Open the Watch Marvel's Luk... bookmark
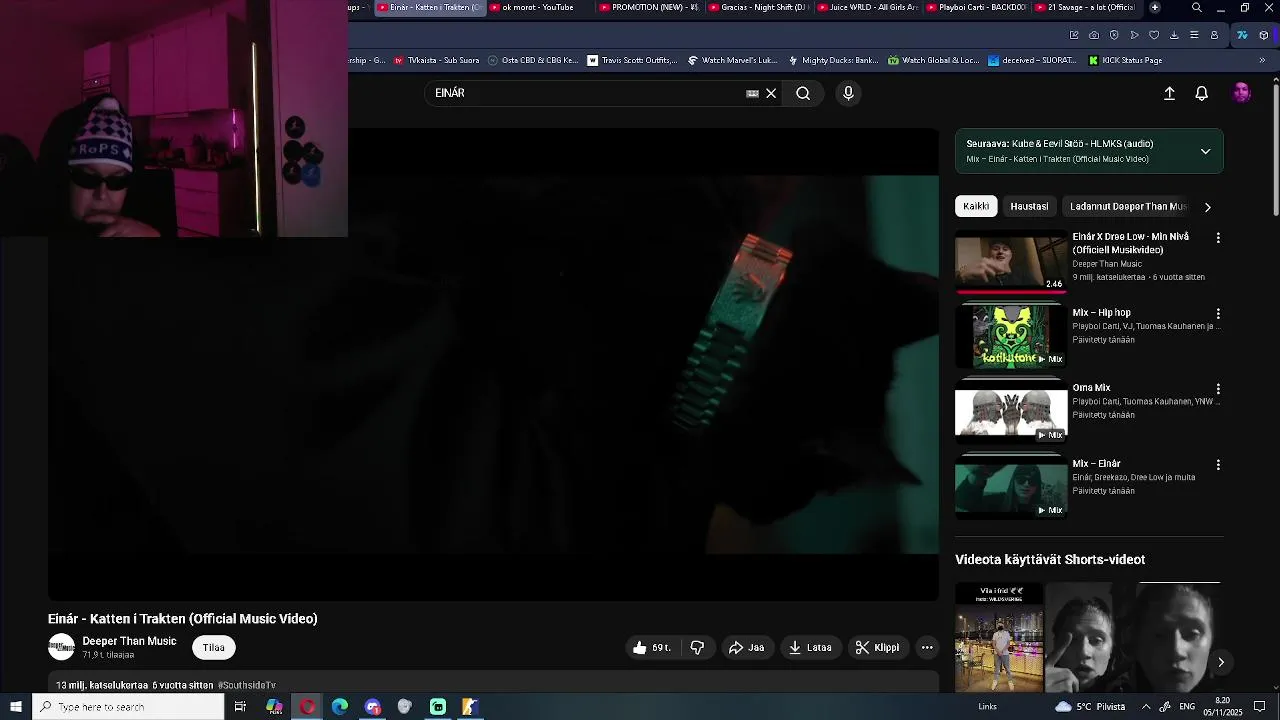The image size is (1280, 720). [x=733, y=60]
